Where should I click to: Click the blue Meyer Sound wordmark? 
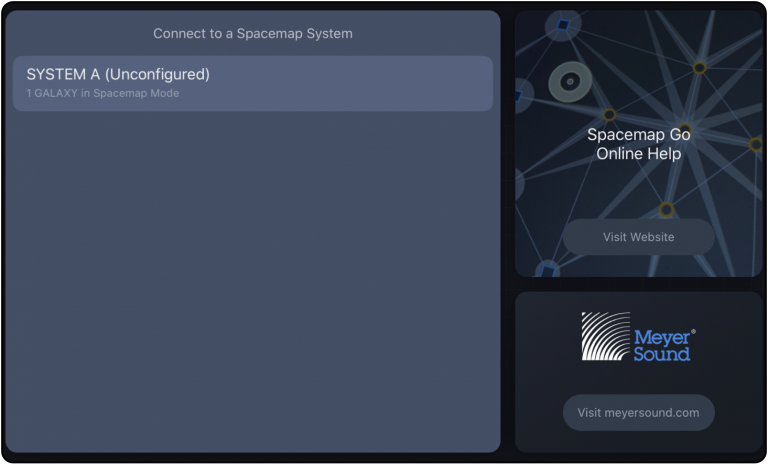[662, 345]
